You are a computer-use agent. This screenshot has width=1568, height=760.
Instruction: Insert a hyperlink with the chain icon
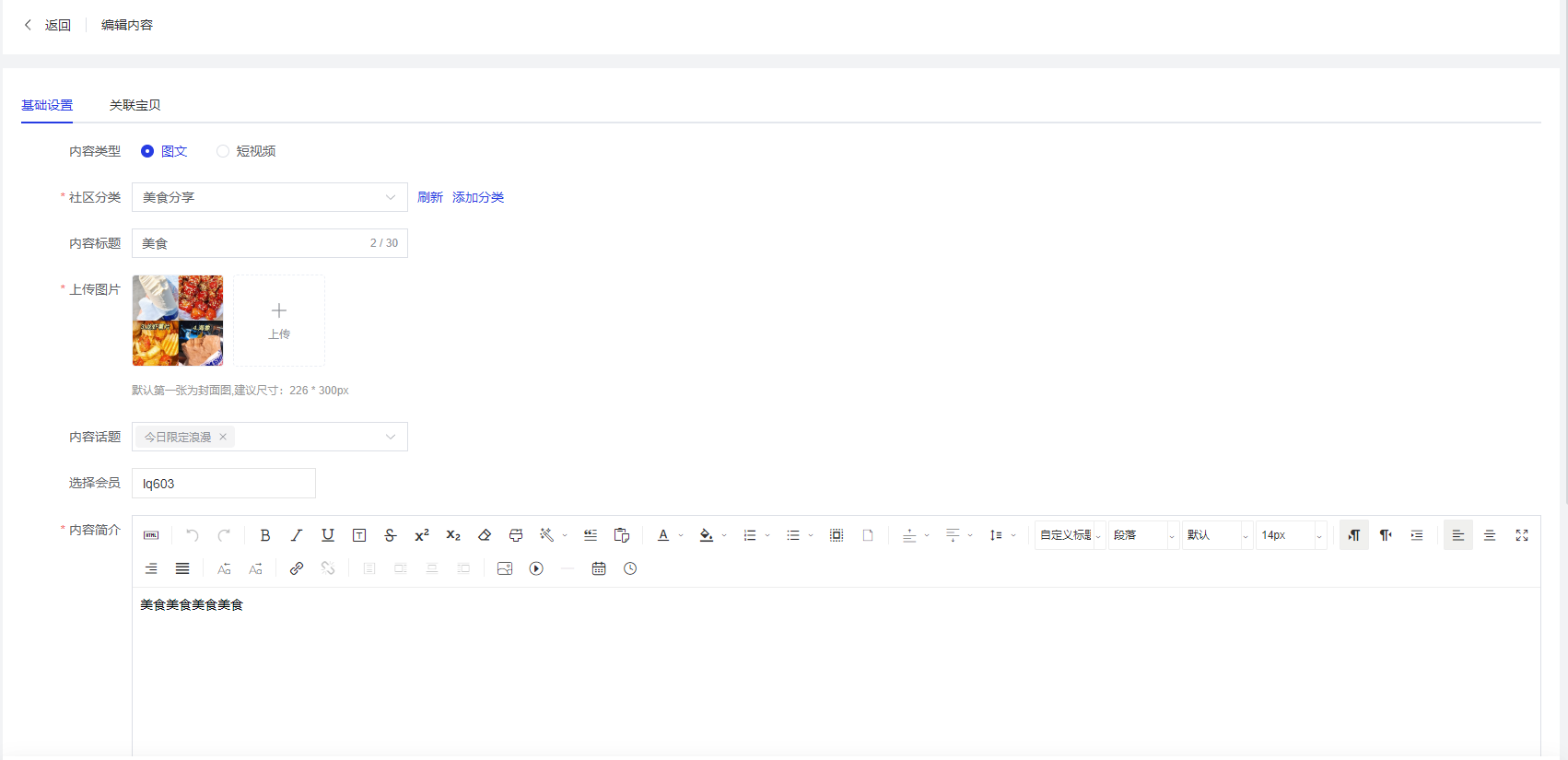click(297, 568)
